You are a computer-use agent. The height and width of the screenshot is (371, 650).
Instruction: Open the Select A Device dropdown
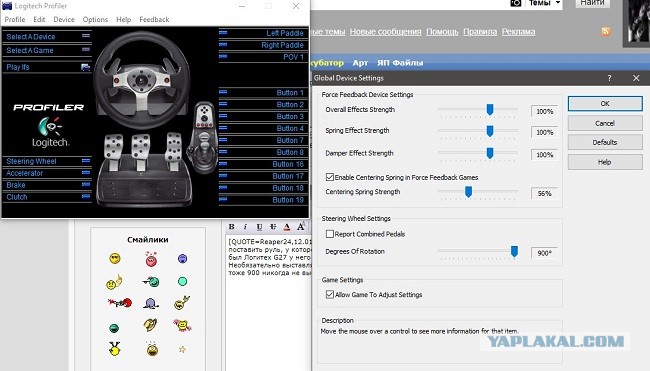click(x=47, y=36)
